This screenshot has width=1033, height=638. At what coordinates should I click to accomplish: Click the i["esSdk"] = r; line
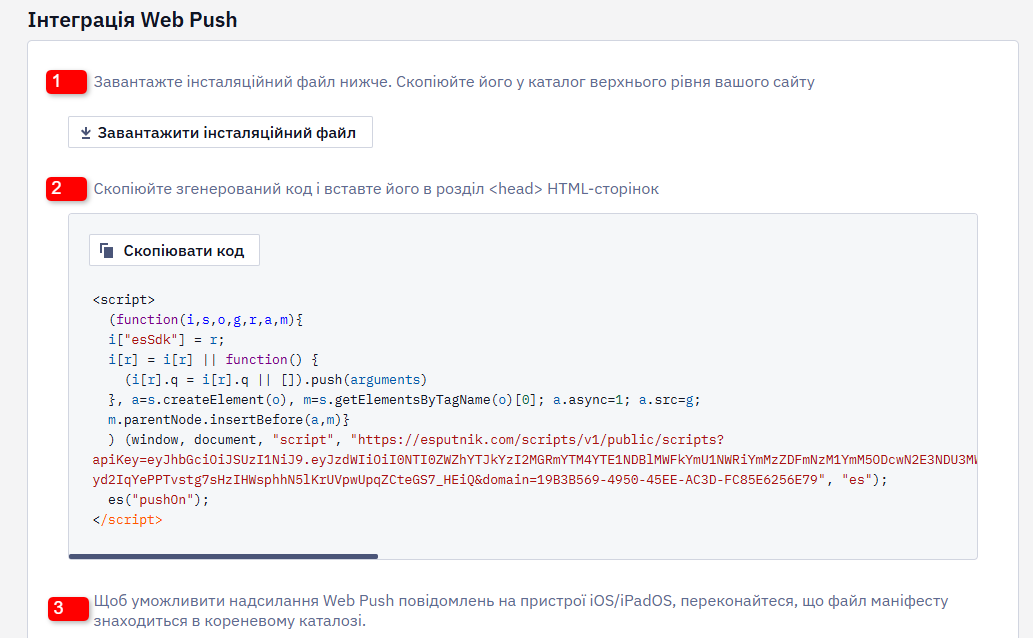[x=166, y=340]
